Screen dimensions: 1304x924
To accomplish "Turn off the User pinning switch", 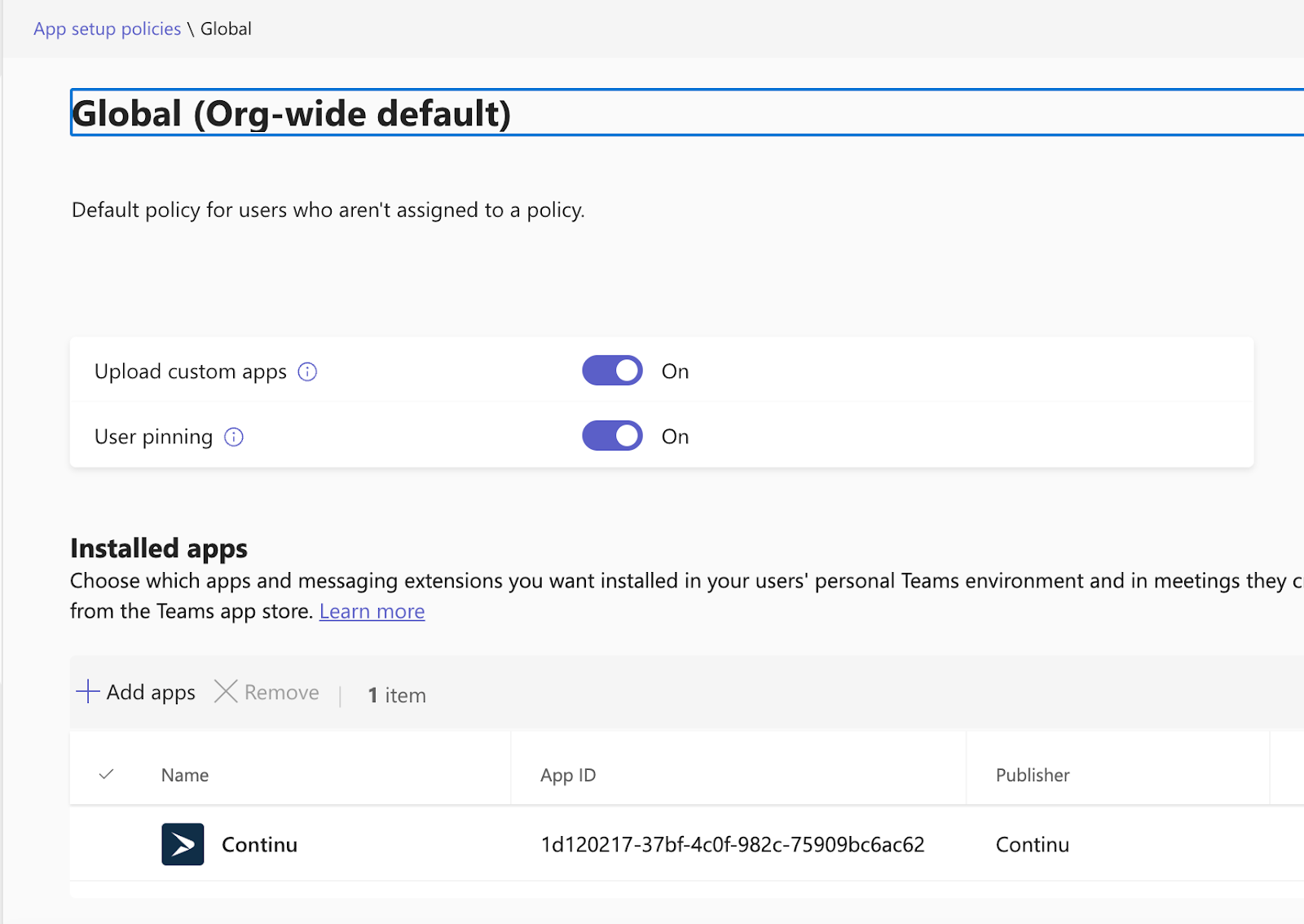I will click(x=612, y=436).
